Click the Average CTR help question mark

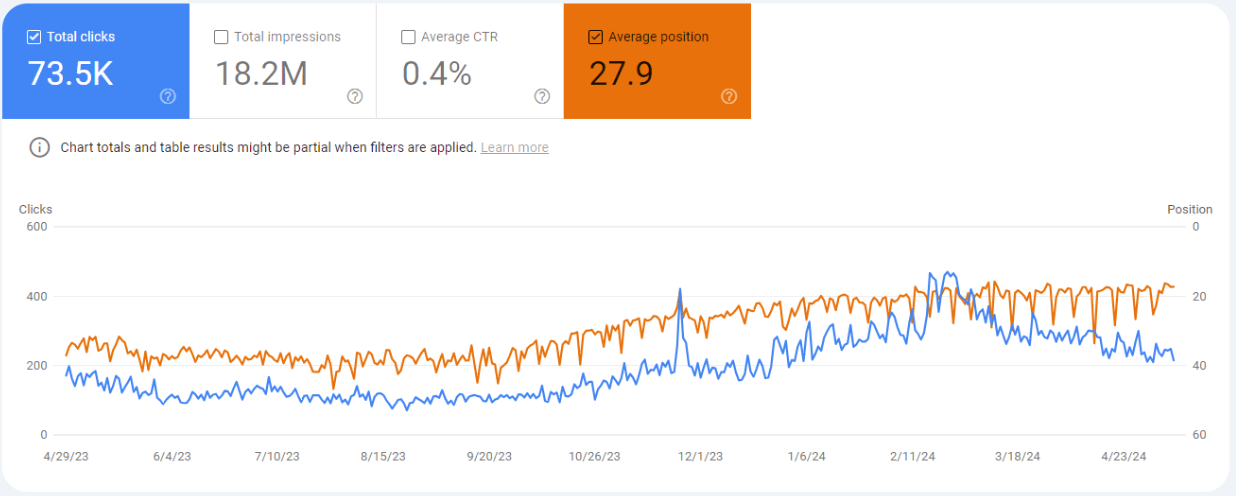(542, 96)
